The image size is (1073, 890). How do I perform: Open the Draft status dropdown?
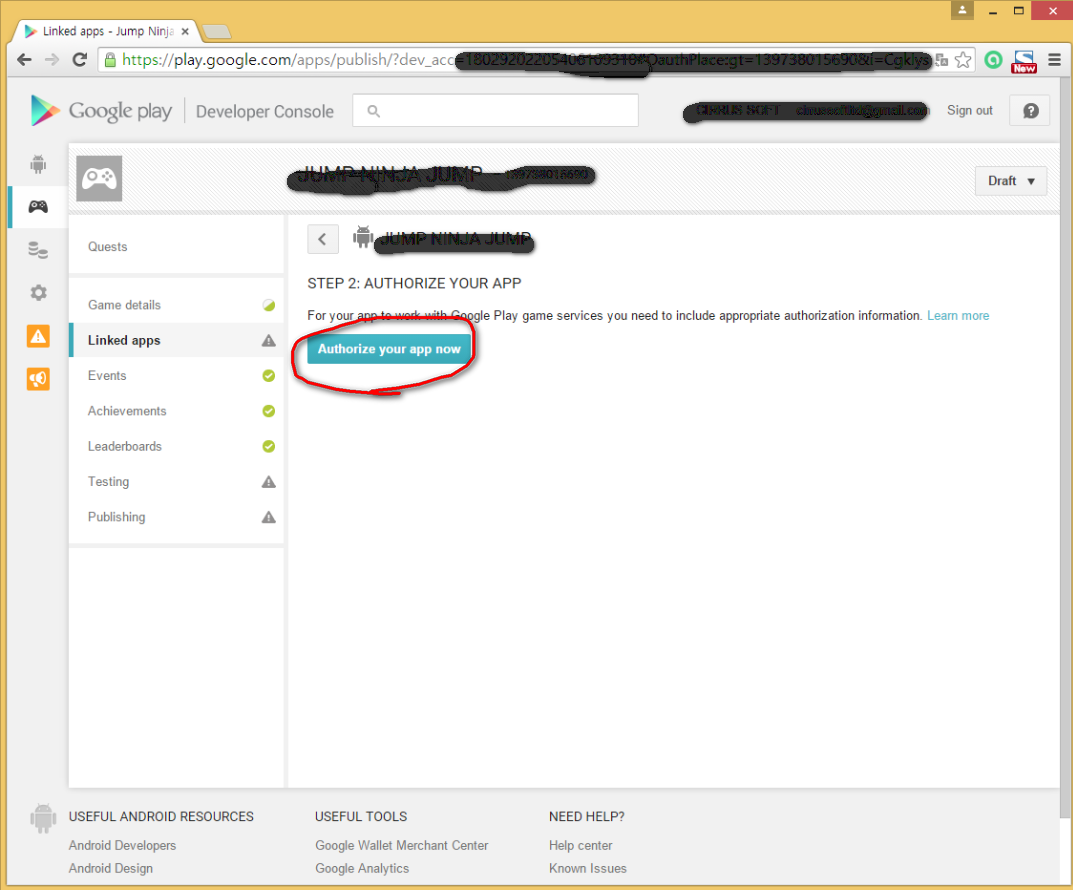tap(1011, 181)
